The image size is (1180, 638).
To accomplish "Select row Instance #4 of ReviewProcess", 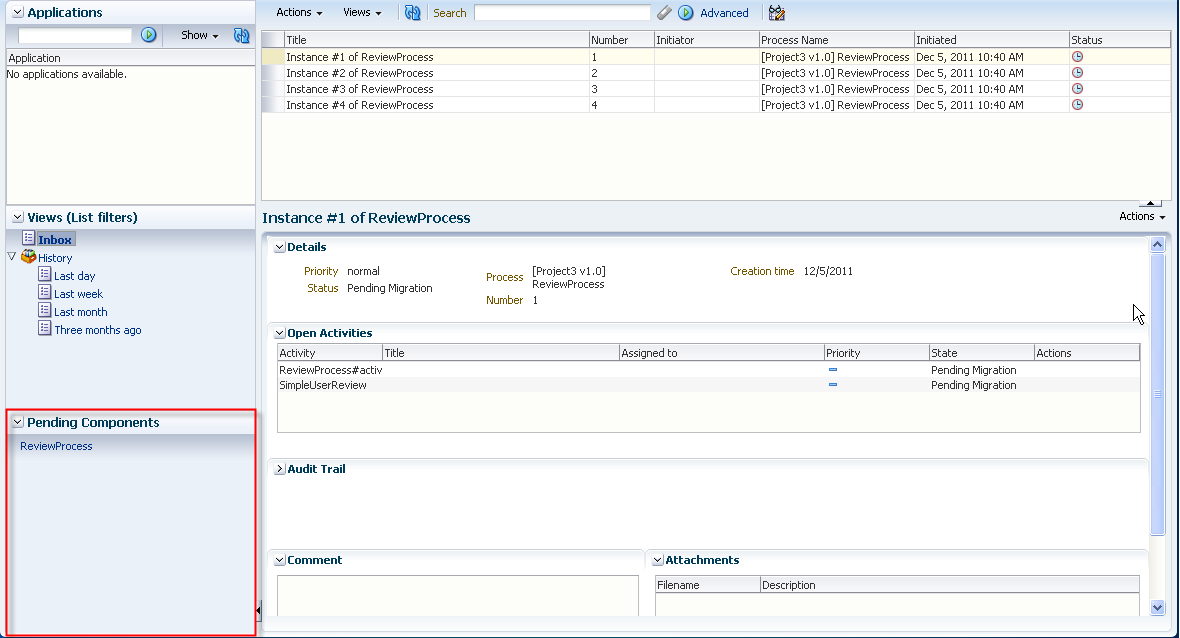I will coord(716,105).
